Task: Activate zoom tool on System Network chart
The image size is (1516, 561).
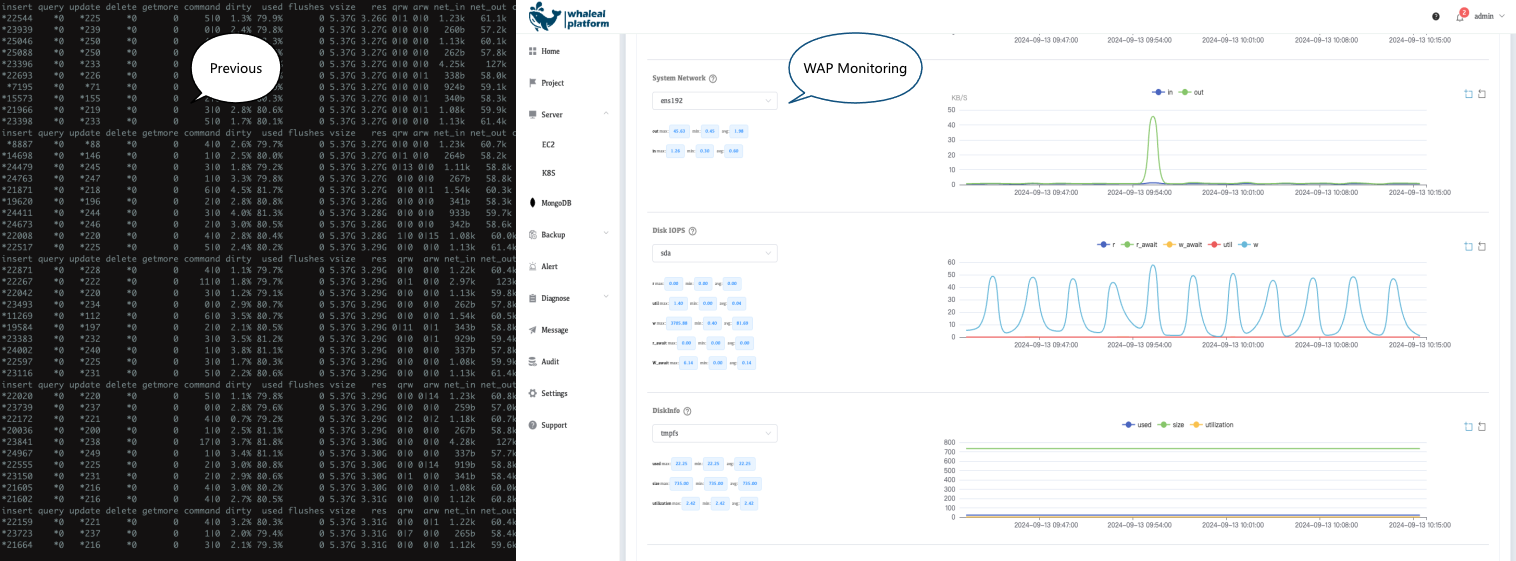Action: pyautogui.click(x=1468, y=94)
